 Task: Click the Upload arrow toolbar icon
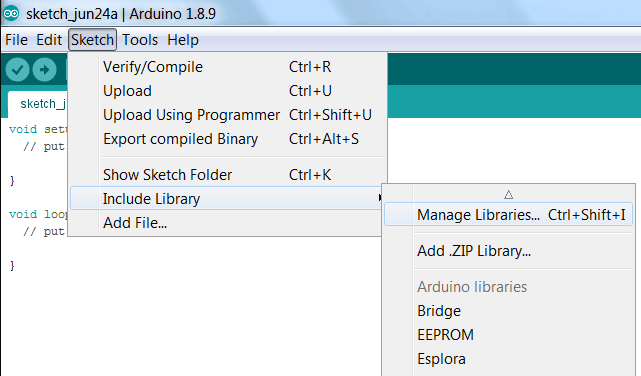coord(44,70)
